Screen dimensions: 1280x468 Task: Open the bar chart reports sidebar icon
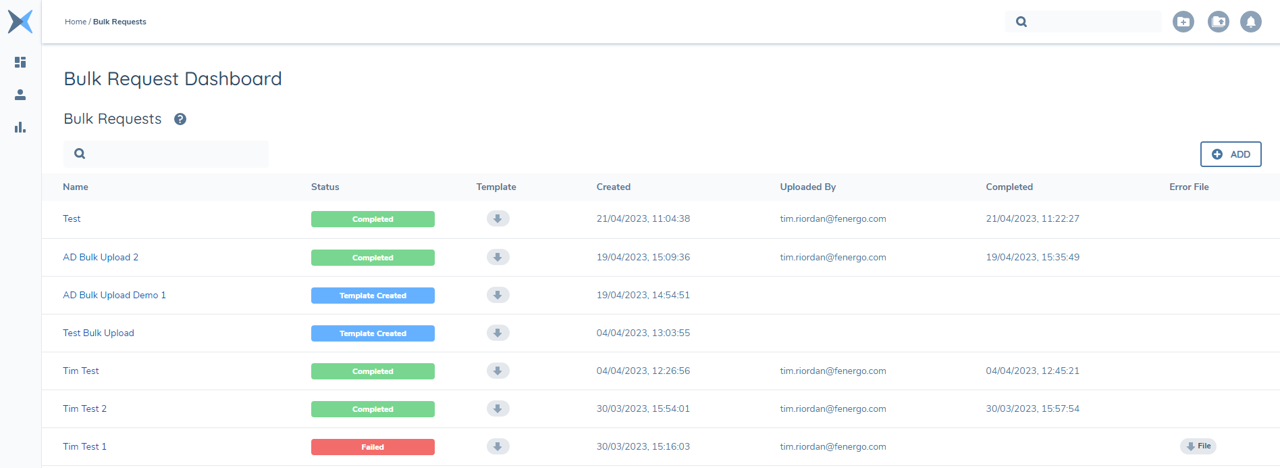(20, 127)
